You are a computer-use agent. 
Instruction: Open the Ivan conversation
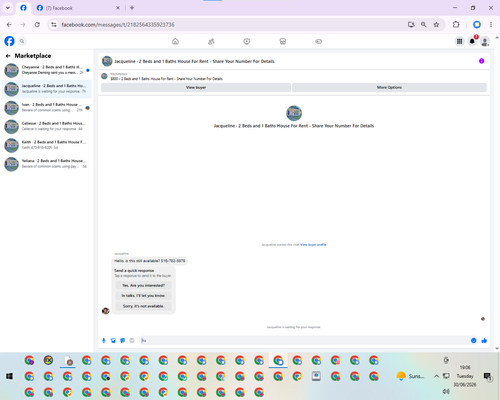point(47,107)
